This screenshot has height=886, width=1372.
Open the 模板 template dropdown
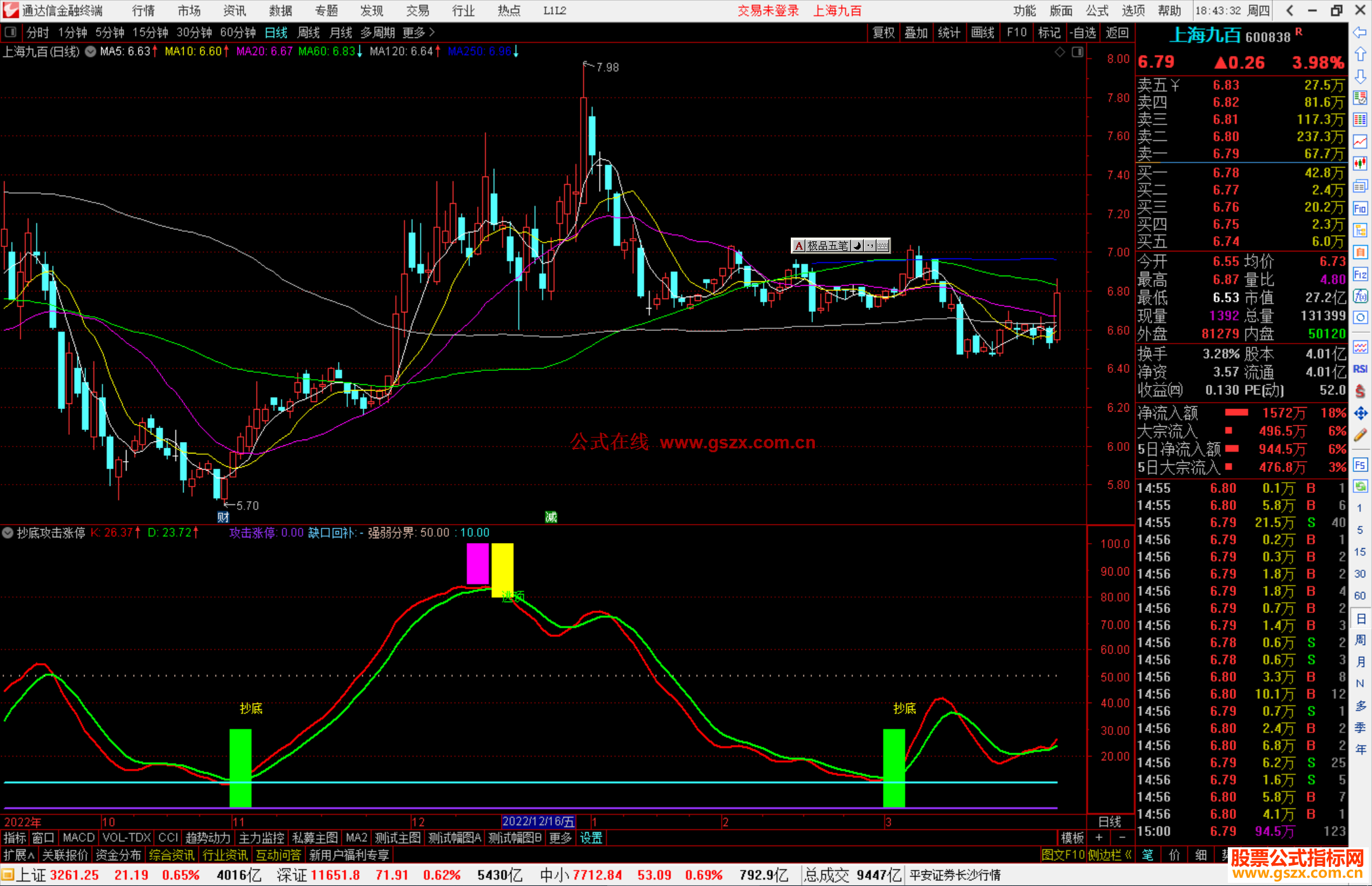(x=1072, y=838)
